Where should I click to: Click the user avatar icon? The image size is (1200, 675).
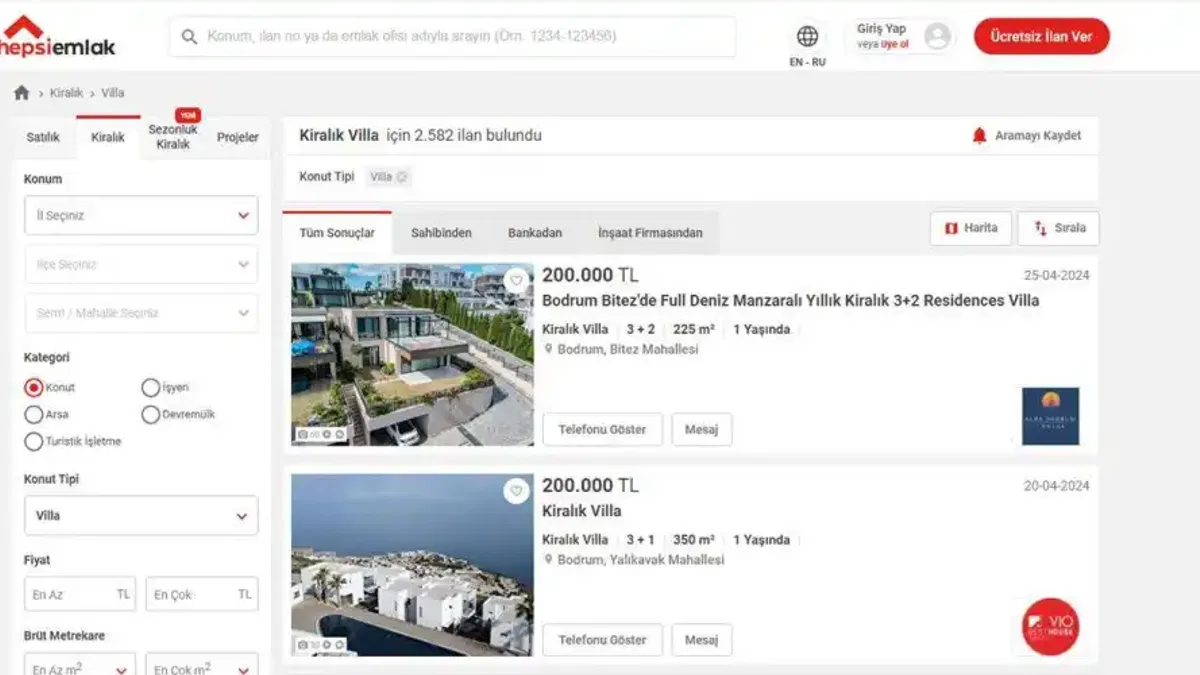tap(937, 37)
